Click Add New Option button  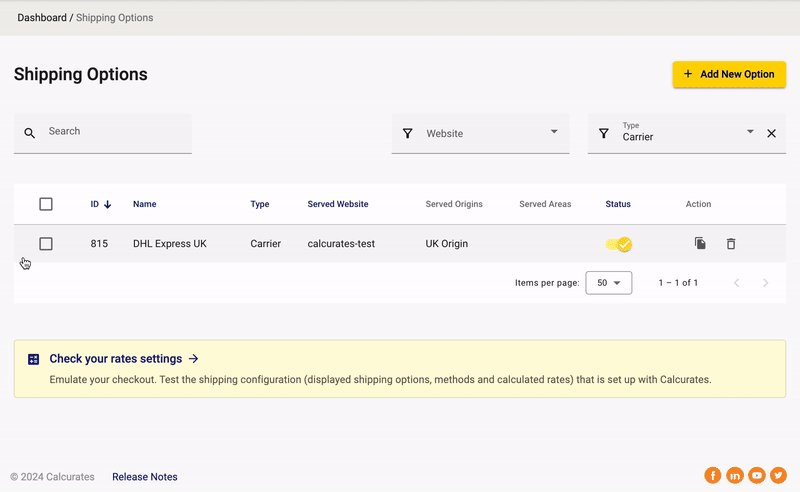click(729, 75)
